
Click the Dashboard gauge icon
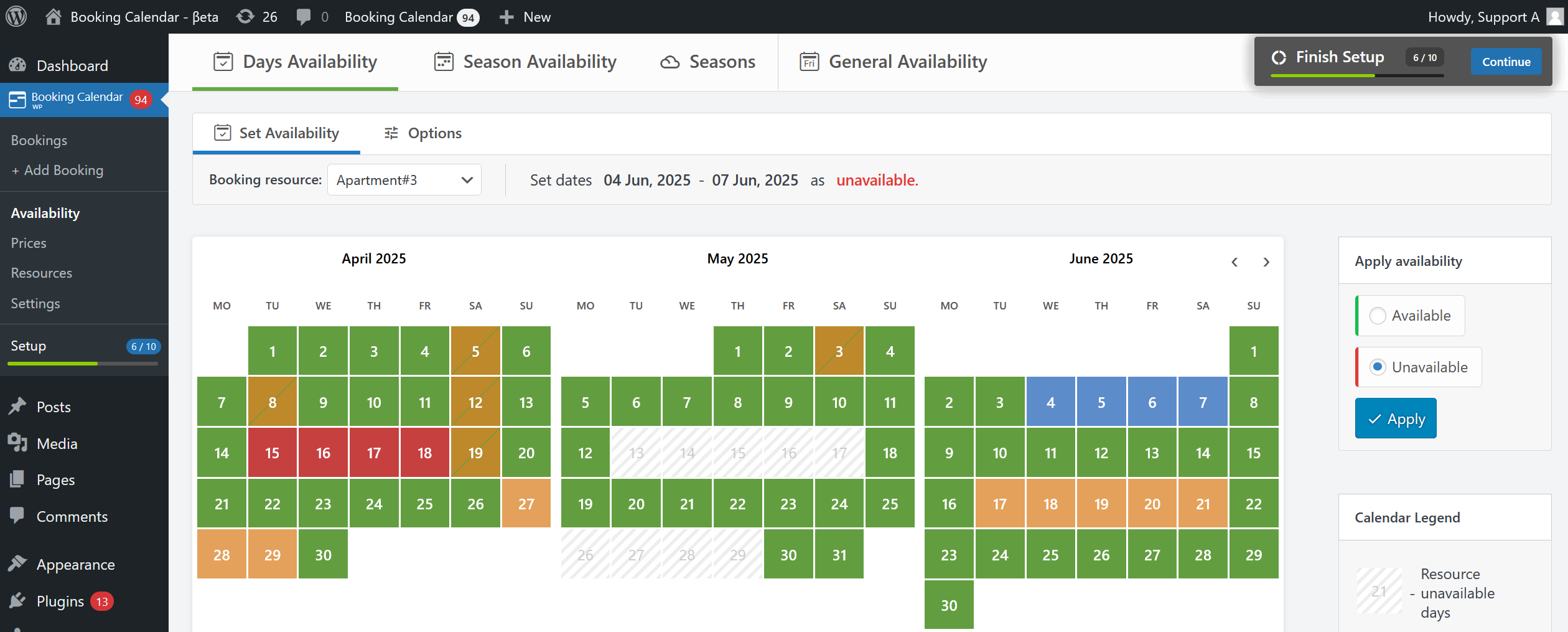tap(17, 65)
